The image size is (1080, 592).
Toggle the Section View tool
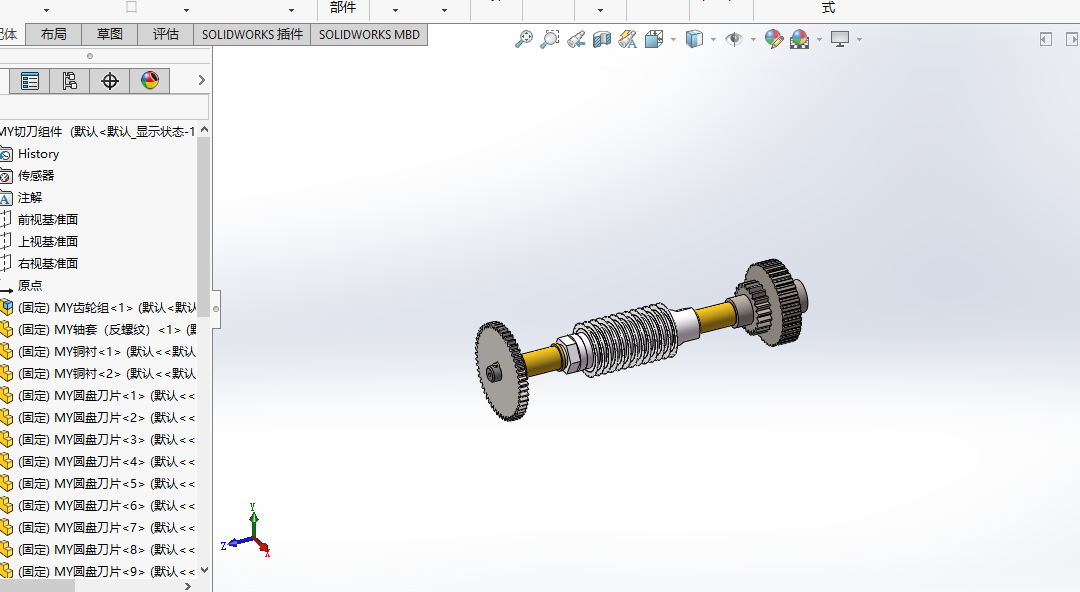602,39
